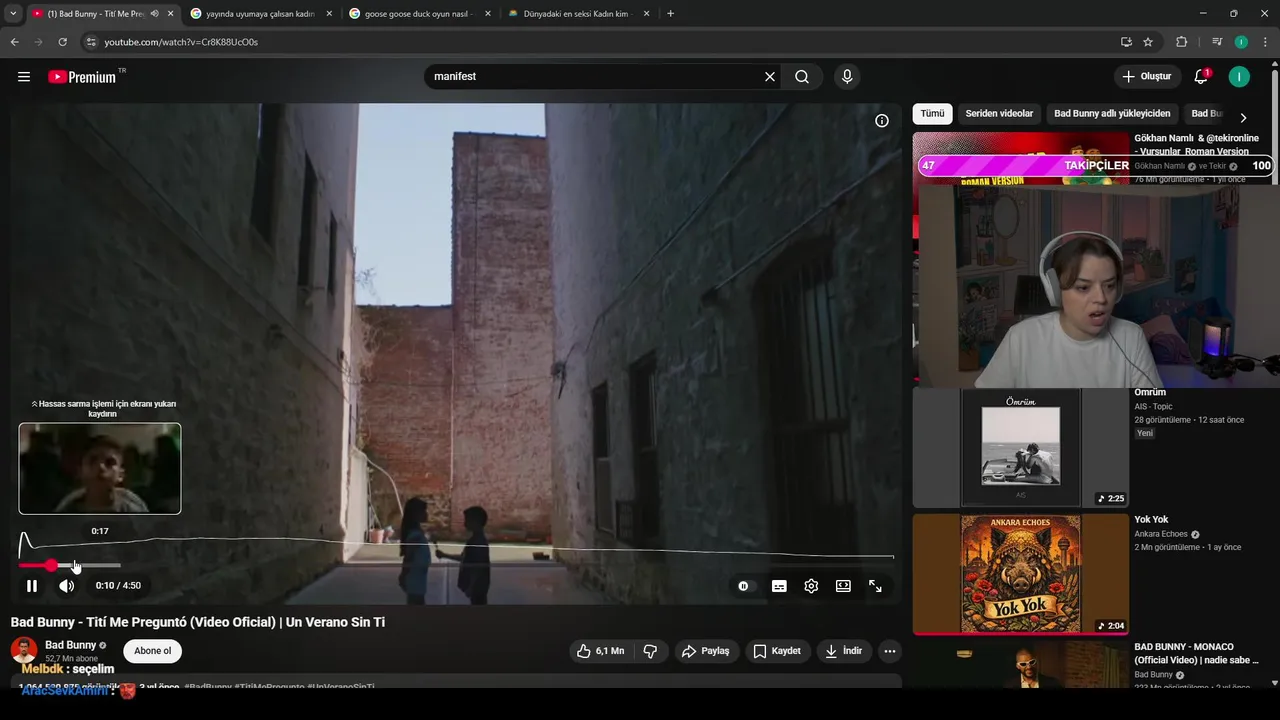Viewport: 1280px width, 720px height.
Task: Open more actions three-dot menu
Action: (x=890, y=651)
